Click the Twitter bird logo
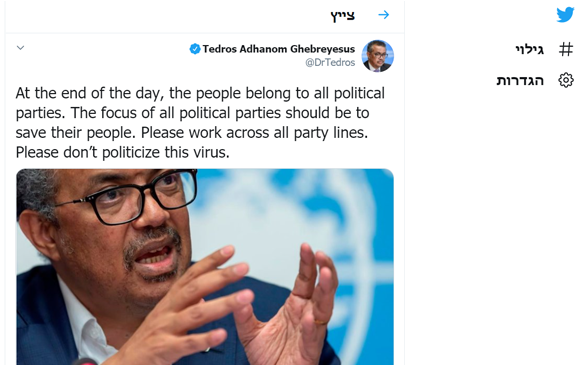Viewport: 580px width, 365px height. [x=565, y=15]
